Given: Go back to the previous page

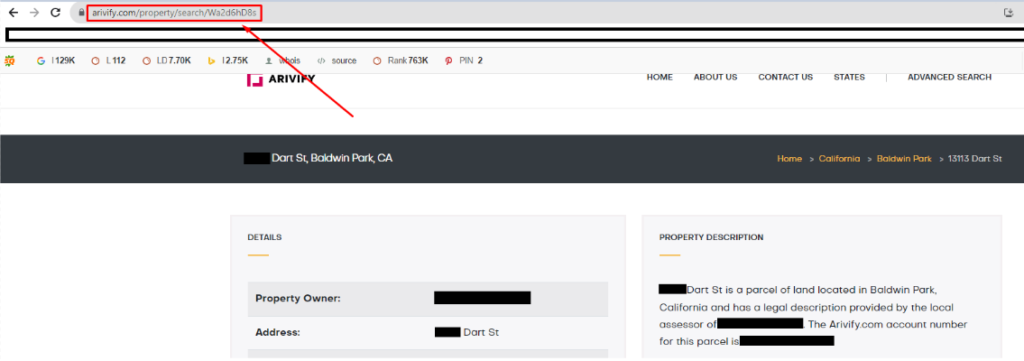Looking at the screenshot, I should tap(13, 12).
